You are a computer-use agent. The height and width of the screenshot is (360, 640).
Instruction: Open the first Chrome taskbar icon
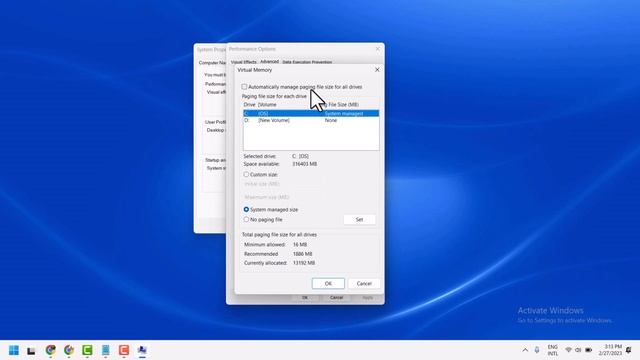pyautogui.click(x=51, y=350)
